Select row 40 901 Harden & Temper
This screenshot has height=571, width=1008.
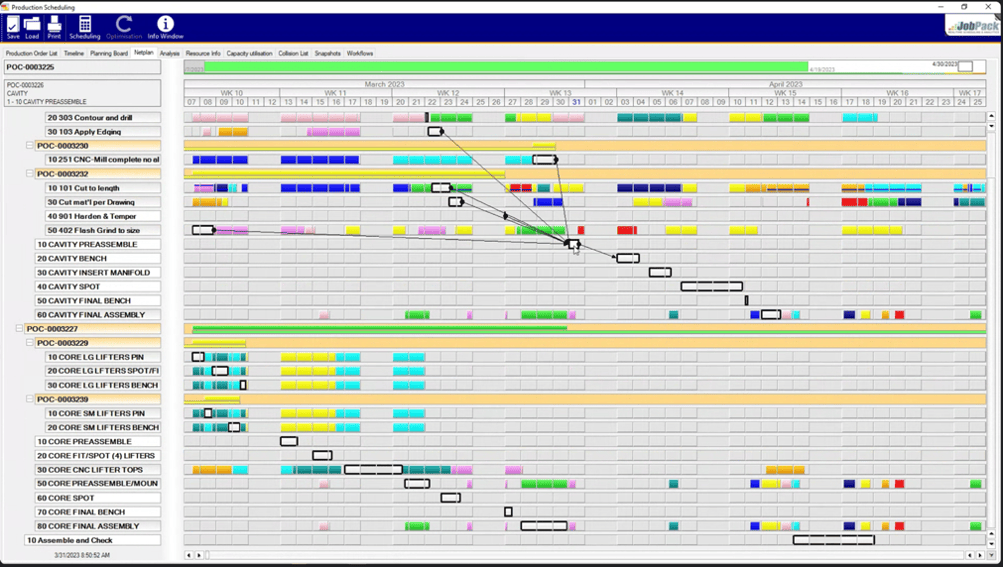pos(103,217)
